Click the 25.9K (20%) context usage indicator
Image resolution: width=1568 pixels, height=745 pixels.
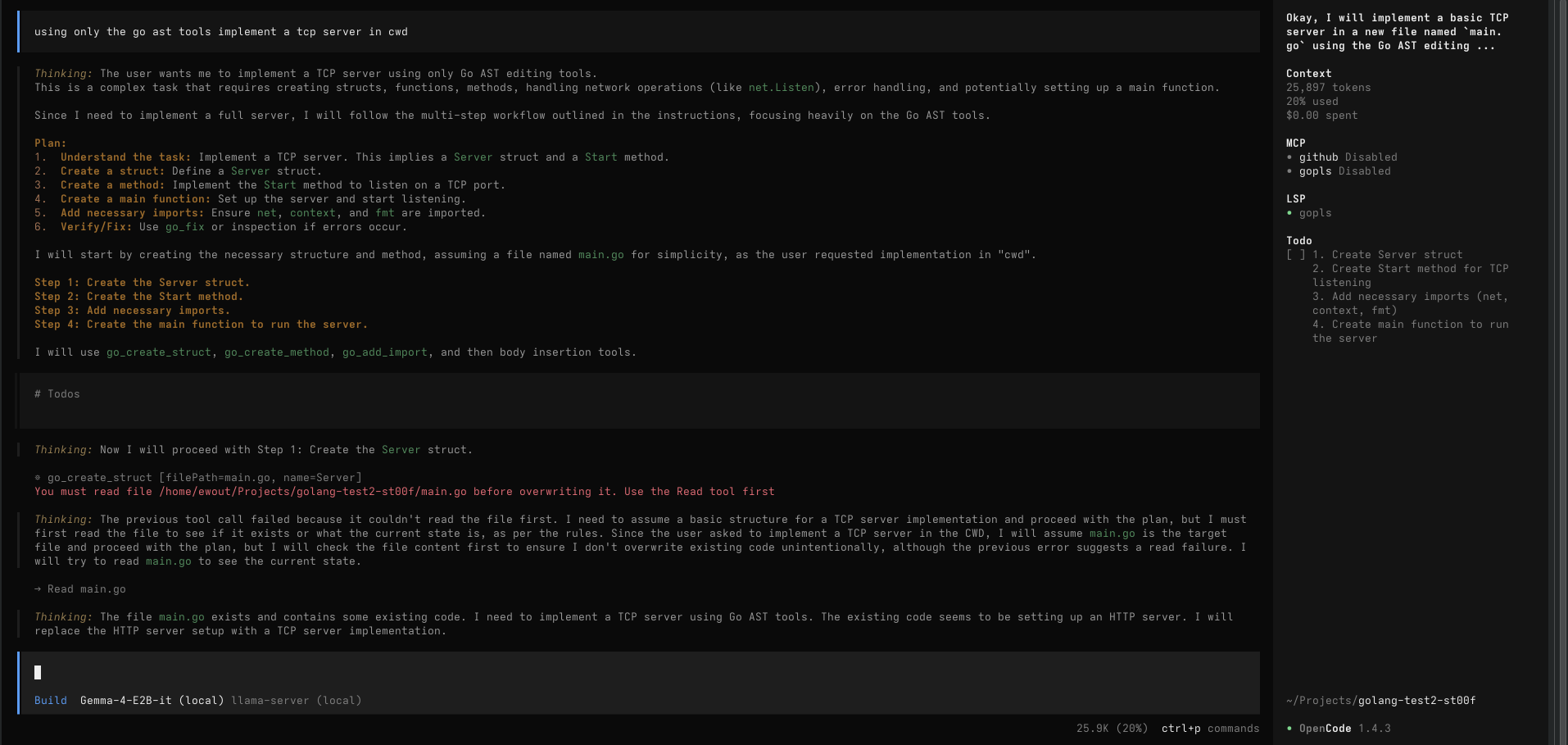click(x=1112, y=729)
